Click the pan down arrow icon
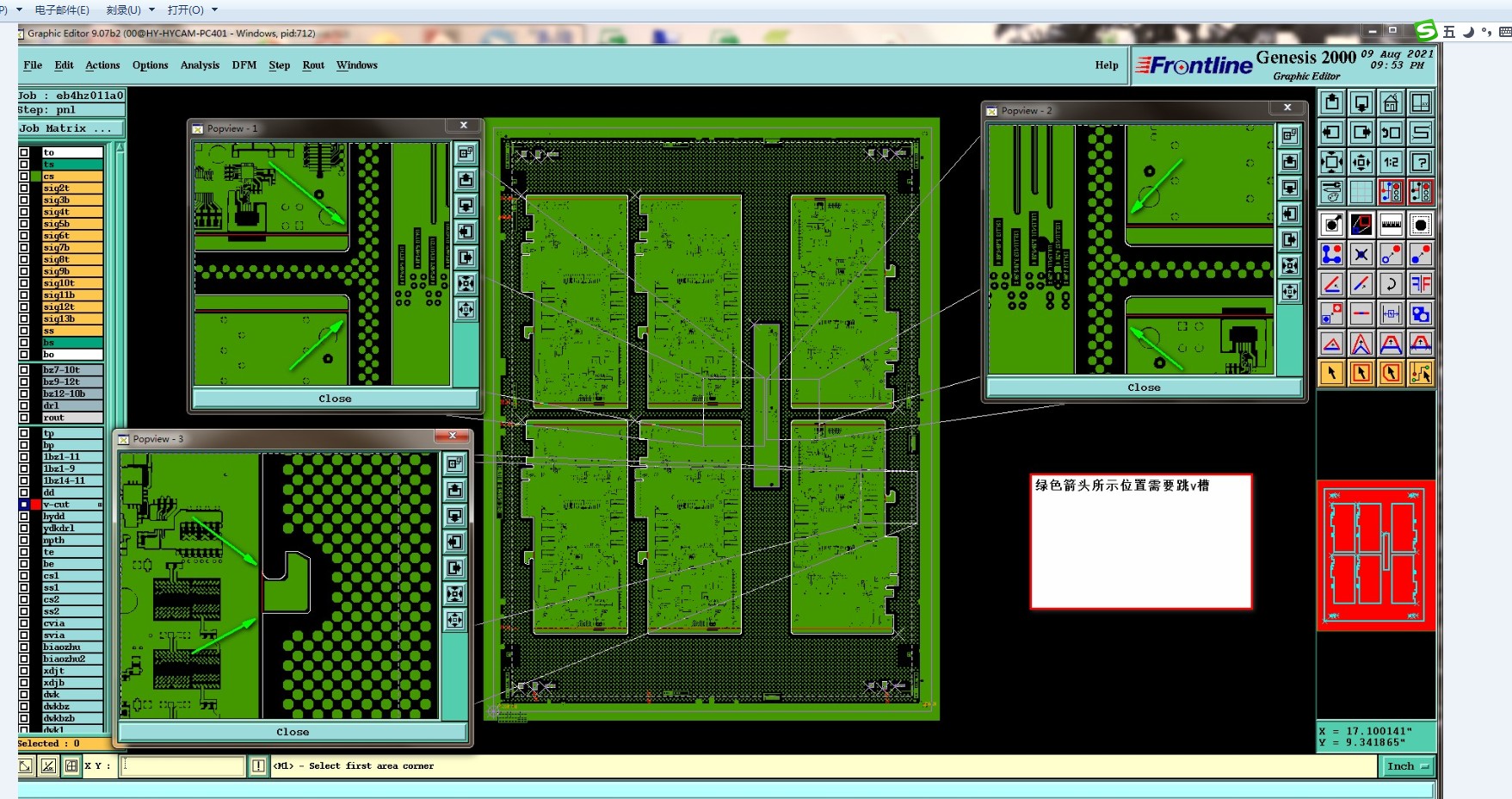Viewport: 1512px width, 799px height. point(1361,103)
